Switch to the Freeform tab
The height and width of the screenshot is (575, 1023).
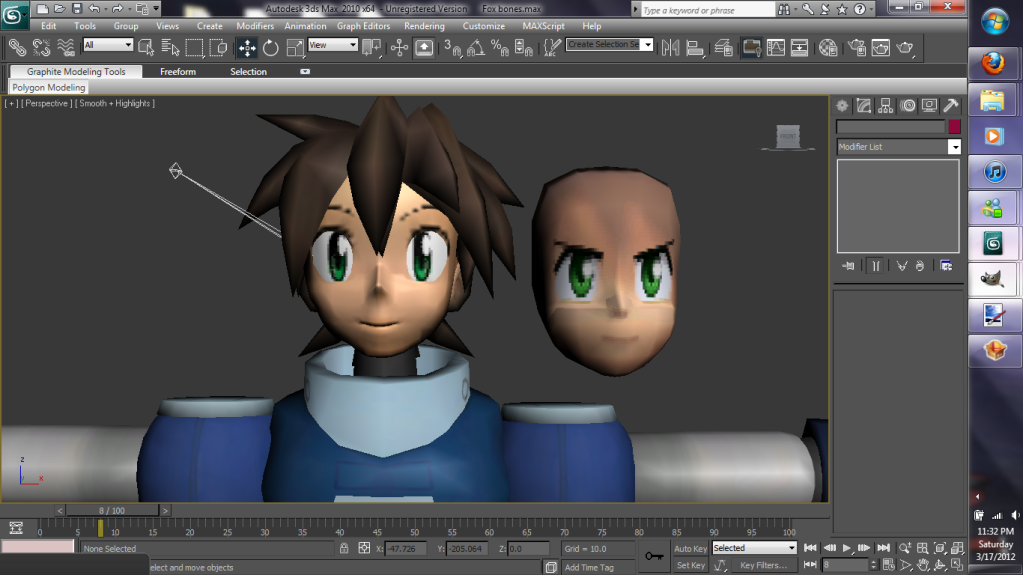(x=177, y=72)
